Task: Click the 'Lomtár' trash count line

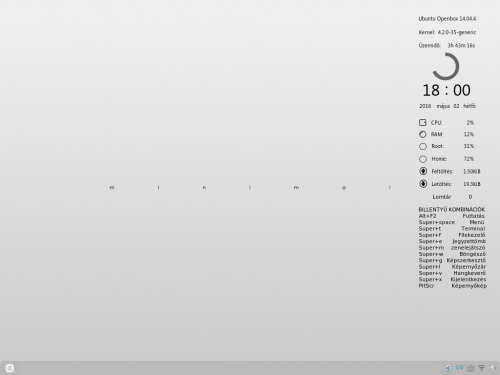Action: [452, 197]
